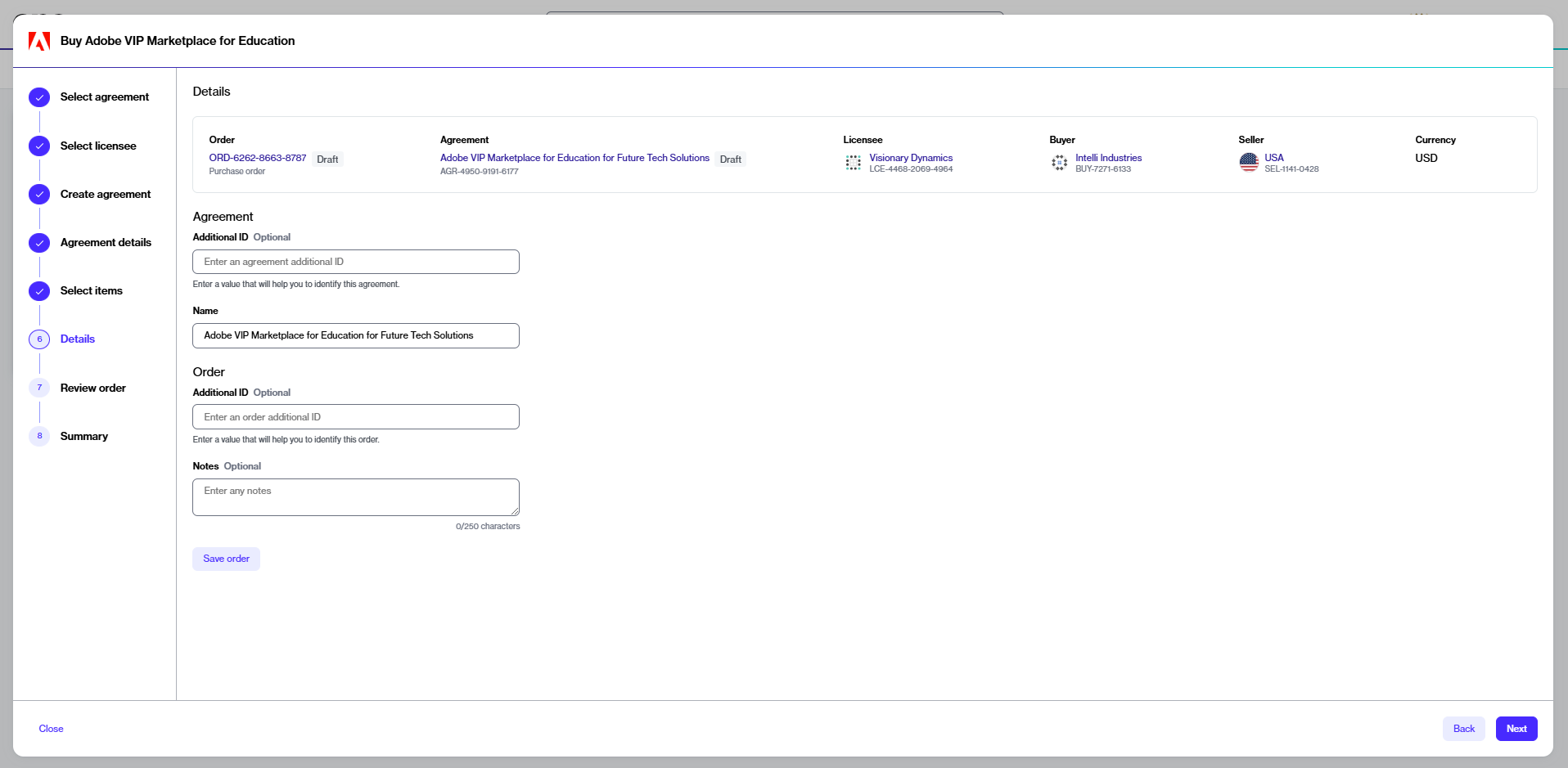Click the Adobe logo icon in header

pyautogui.click(x=39, y=41)
